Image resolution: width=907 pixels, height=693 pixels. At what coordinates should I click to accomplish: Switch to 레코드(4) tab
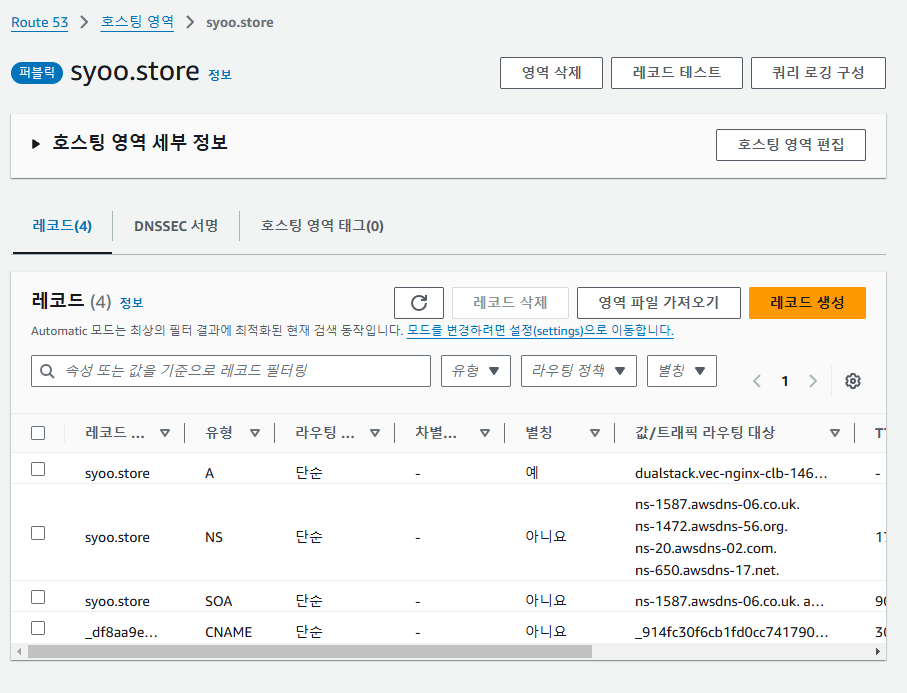click(x=62, y=226)
